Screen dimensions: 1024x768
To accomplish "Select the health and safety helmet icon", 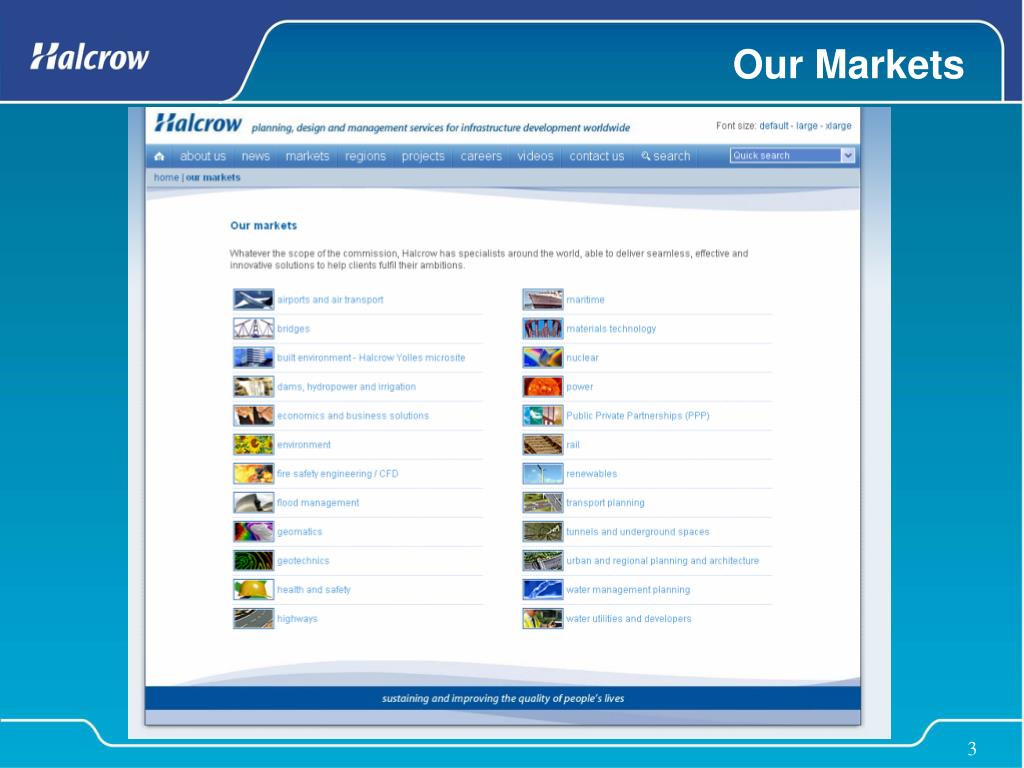I will click(x=253, y=590).
